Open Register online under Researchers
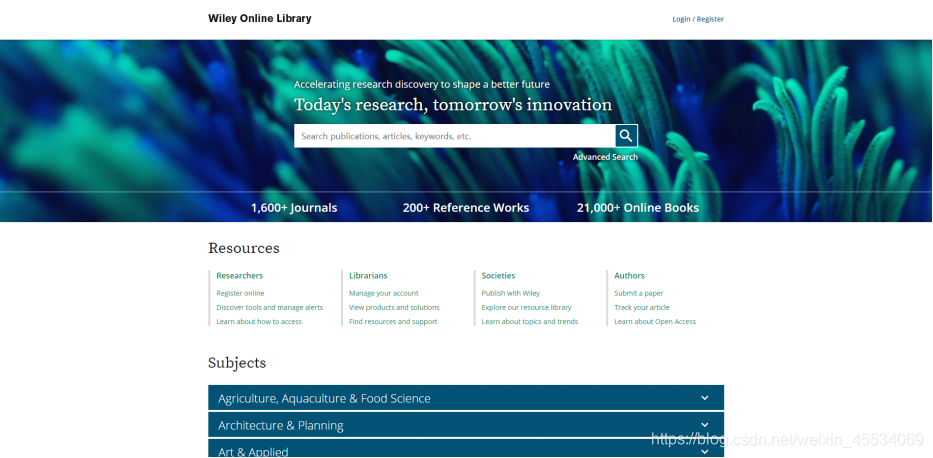This screenshot has width=933, height=458. [240, 293]
